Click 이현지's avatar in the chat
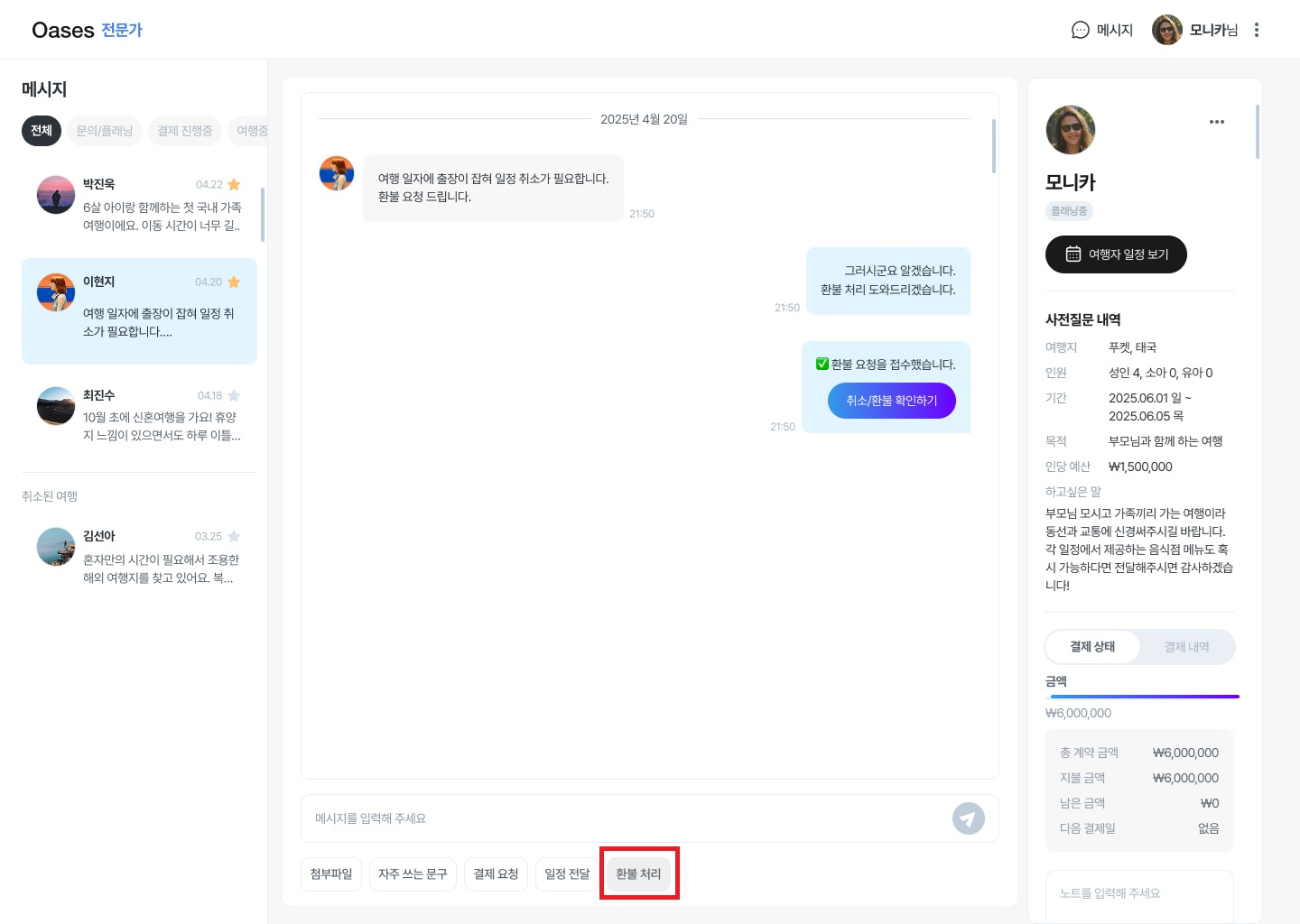 tap(337, 173)
